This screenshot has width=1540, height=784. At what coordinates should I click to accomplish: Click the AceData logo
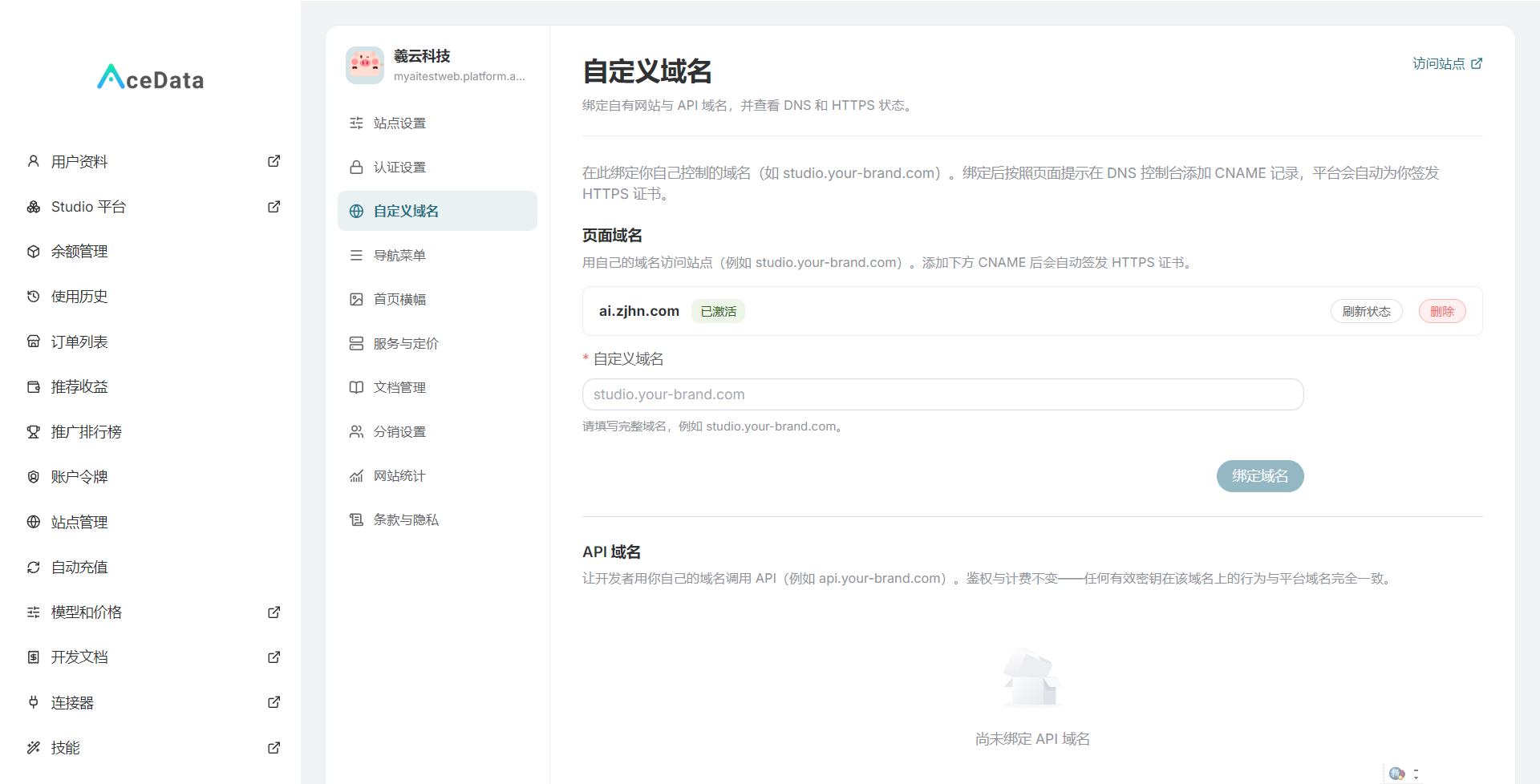pyautogui.click(x=150, y=78)
